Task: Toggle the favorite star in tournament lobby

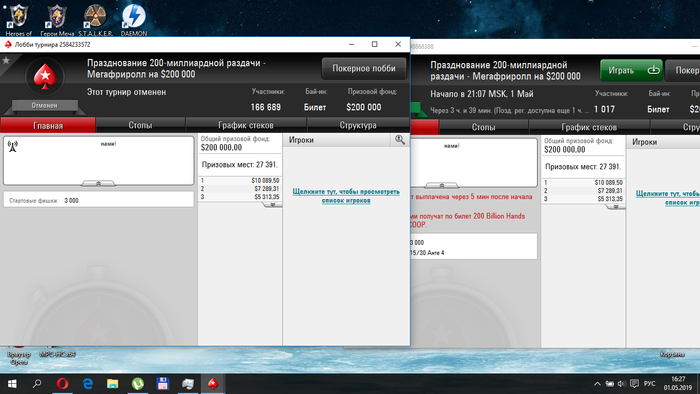Action: tap(6, 60)
